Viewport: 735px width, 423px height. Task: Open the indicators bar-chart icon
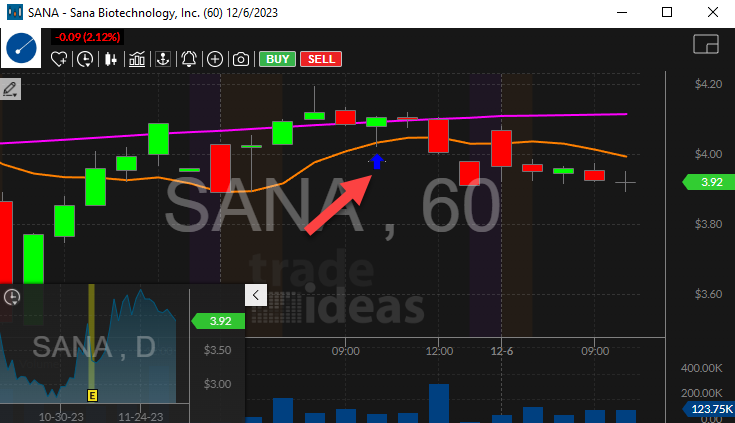point(137,60)
